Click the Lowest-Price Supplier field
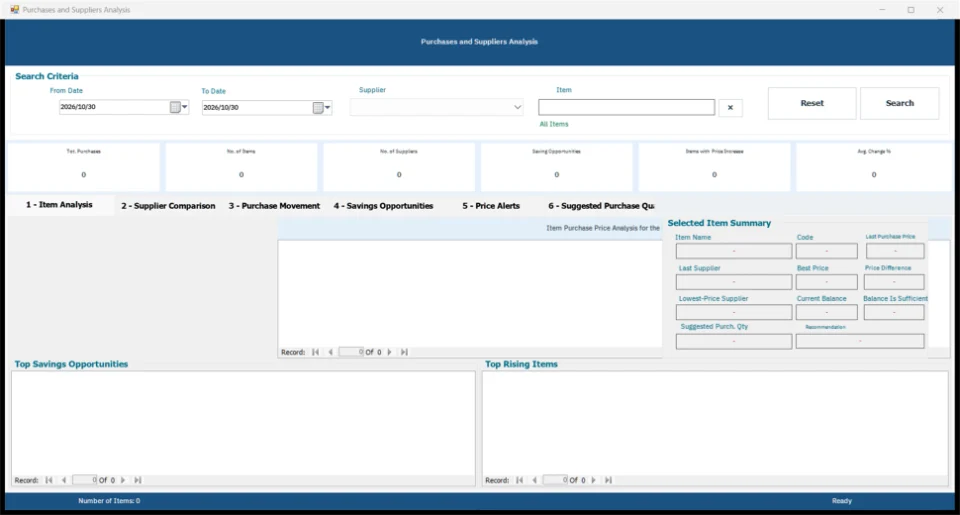Viewport: 960px width, 515px height. (734, 312)
